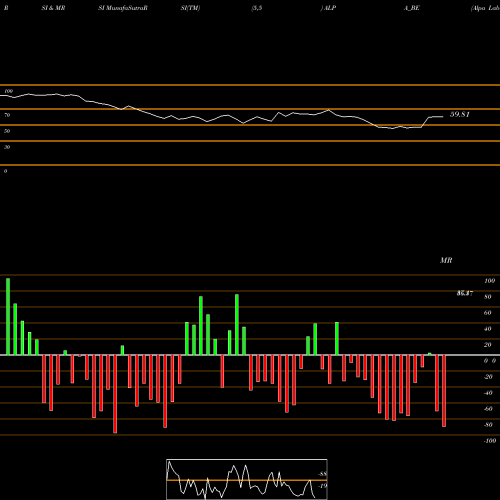Screen dimensions: 500x500
Task: Click the -60 label on the MR axis
Action: click(x=488, y=409)
